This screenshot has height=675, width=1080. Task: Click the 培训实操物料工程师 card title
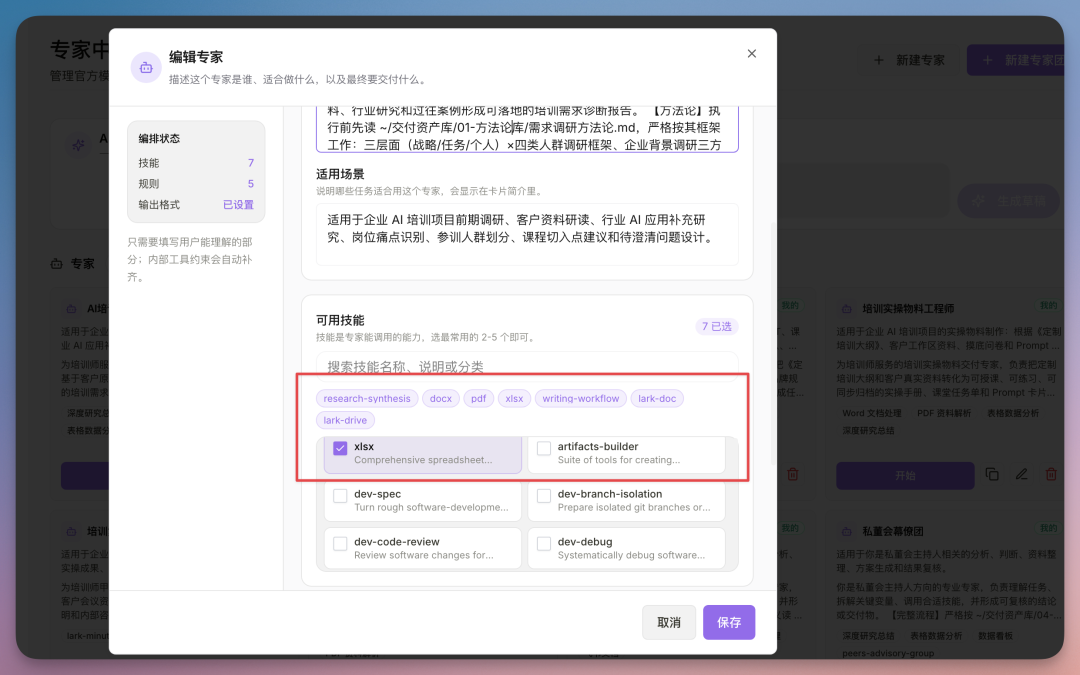pyautogui.click(x=908, y=309)
